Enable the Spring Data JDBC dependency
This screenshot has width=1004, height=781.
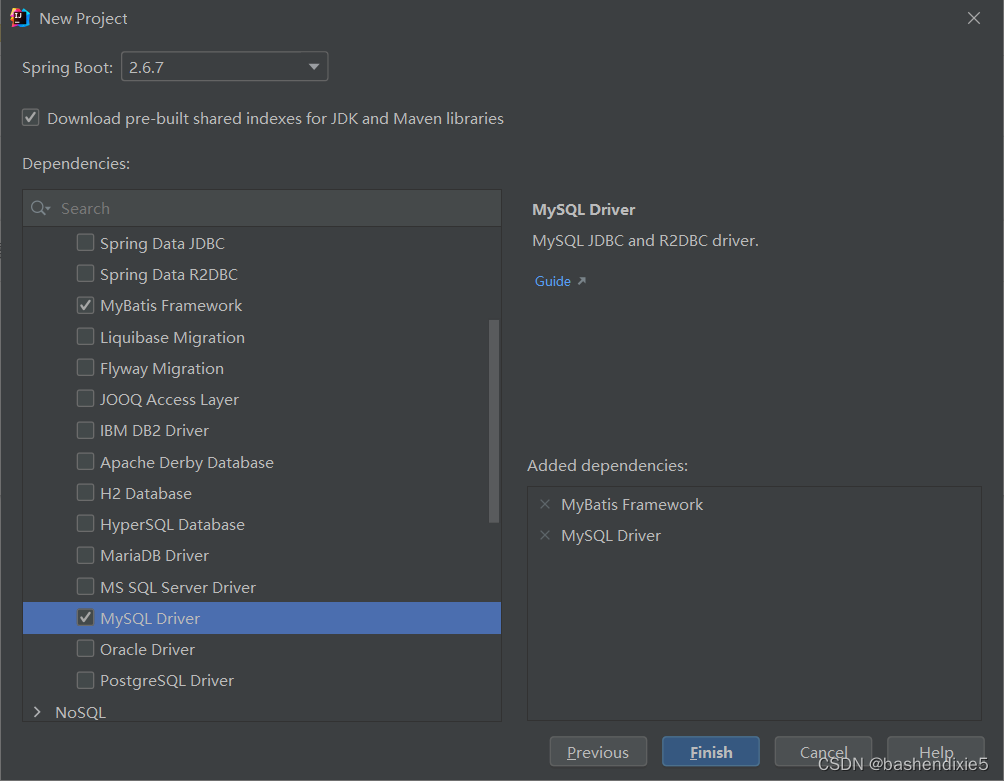coord(86,243)
